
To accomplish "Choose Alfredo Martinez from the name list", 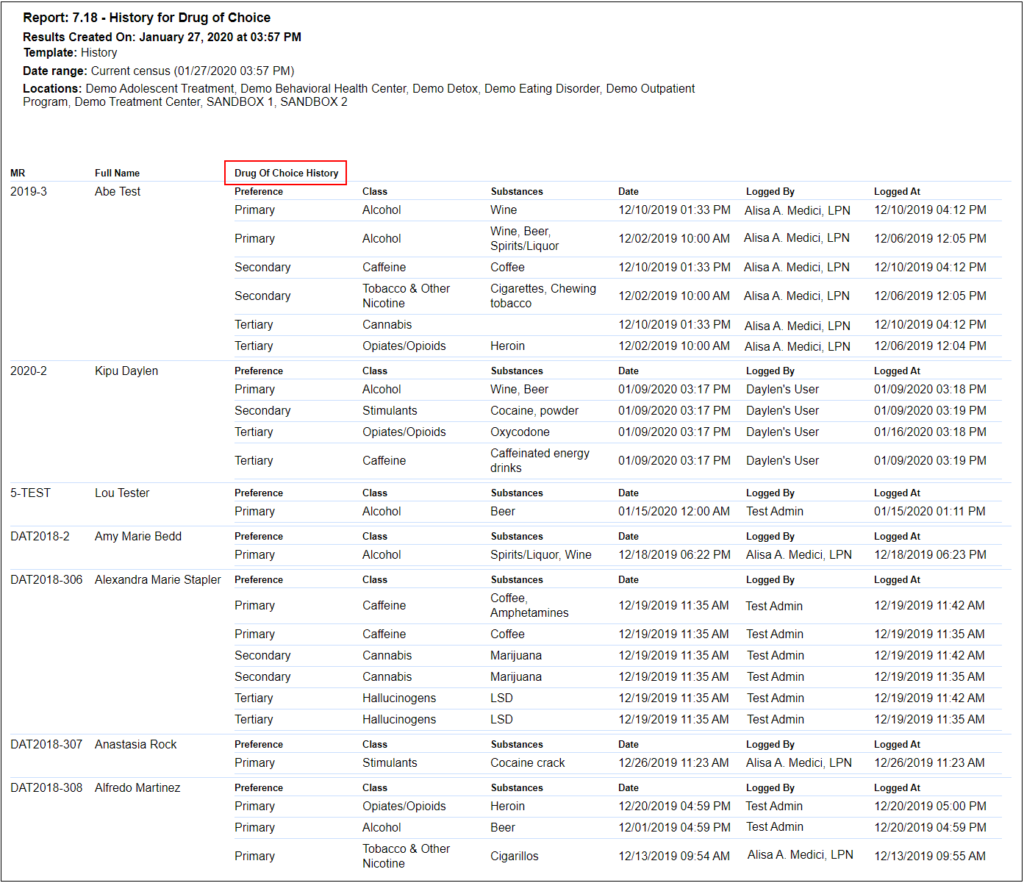I will pyautogui.click(x=138, y=787).
